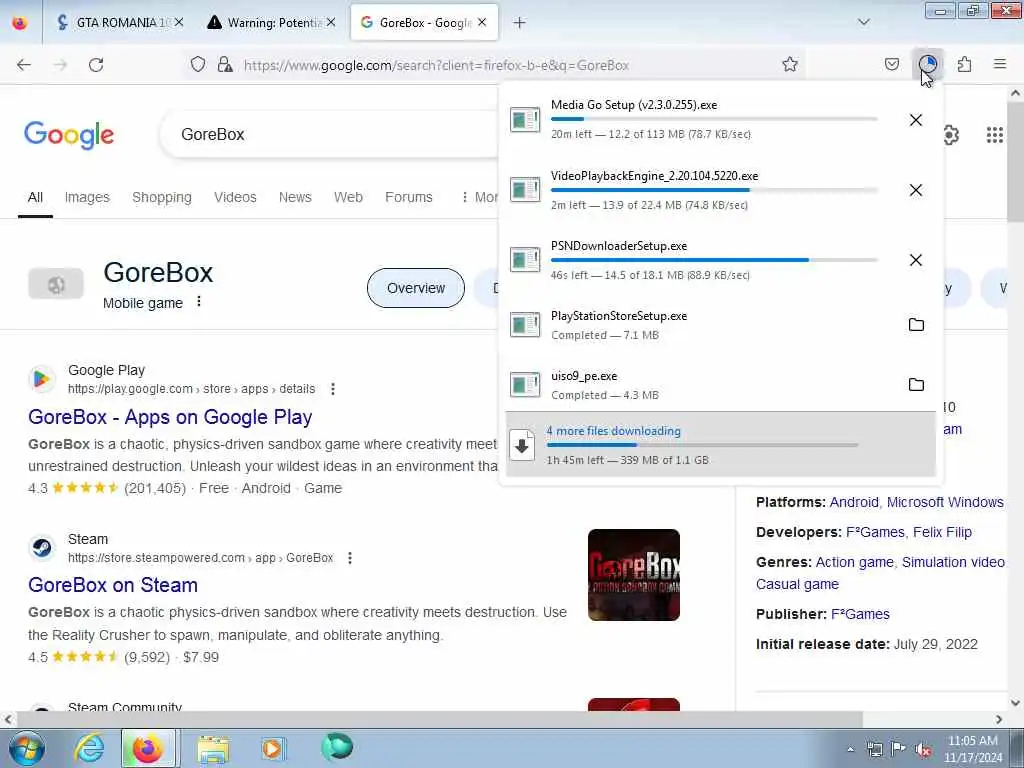Viewport: 1024px width, 768px height.
Task: Open Firefox downloads panel button
Action: click(x=928, y=64)
